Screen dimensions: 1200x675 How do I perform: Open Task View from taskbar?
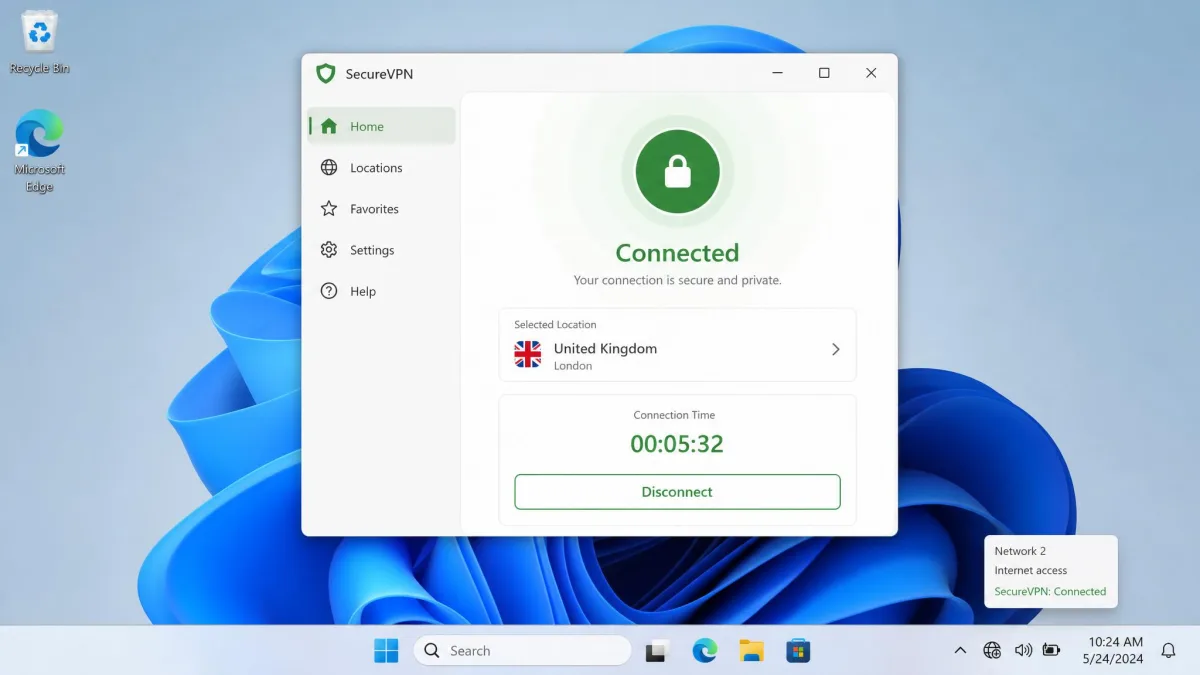[x=657, y=651]
